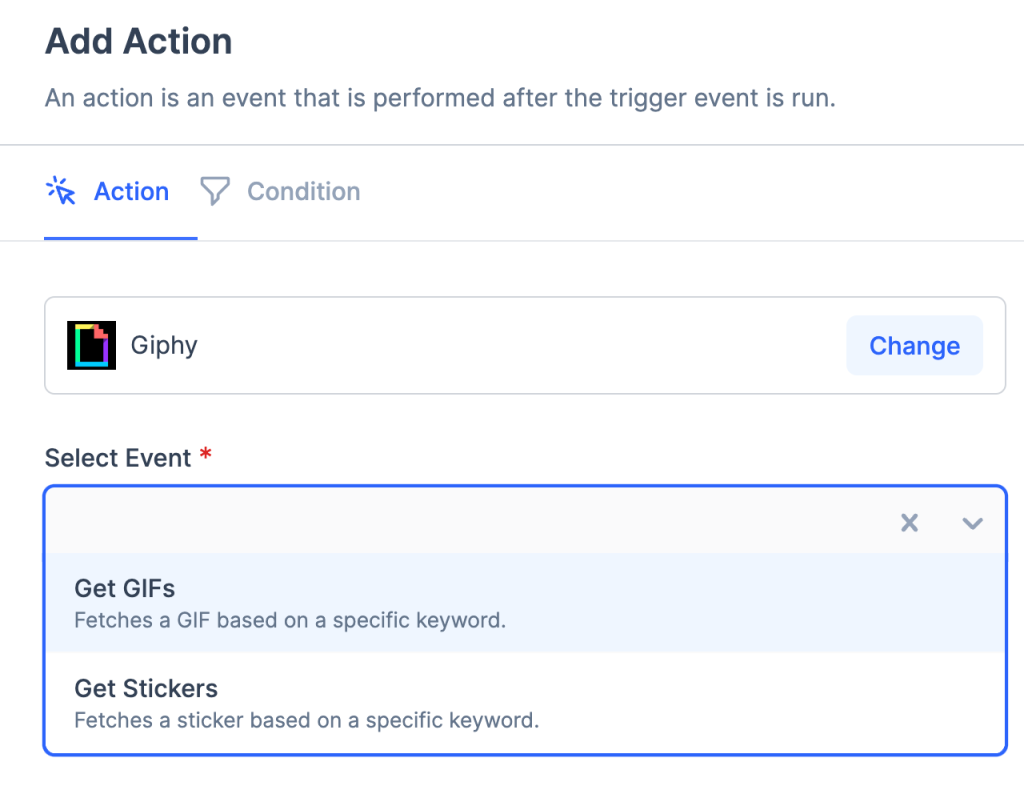Click the Select Event field label
The height and width of the screenshot is (802, 1024).
coord(118,458)
